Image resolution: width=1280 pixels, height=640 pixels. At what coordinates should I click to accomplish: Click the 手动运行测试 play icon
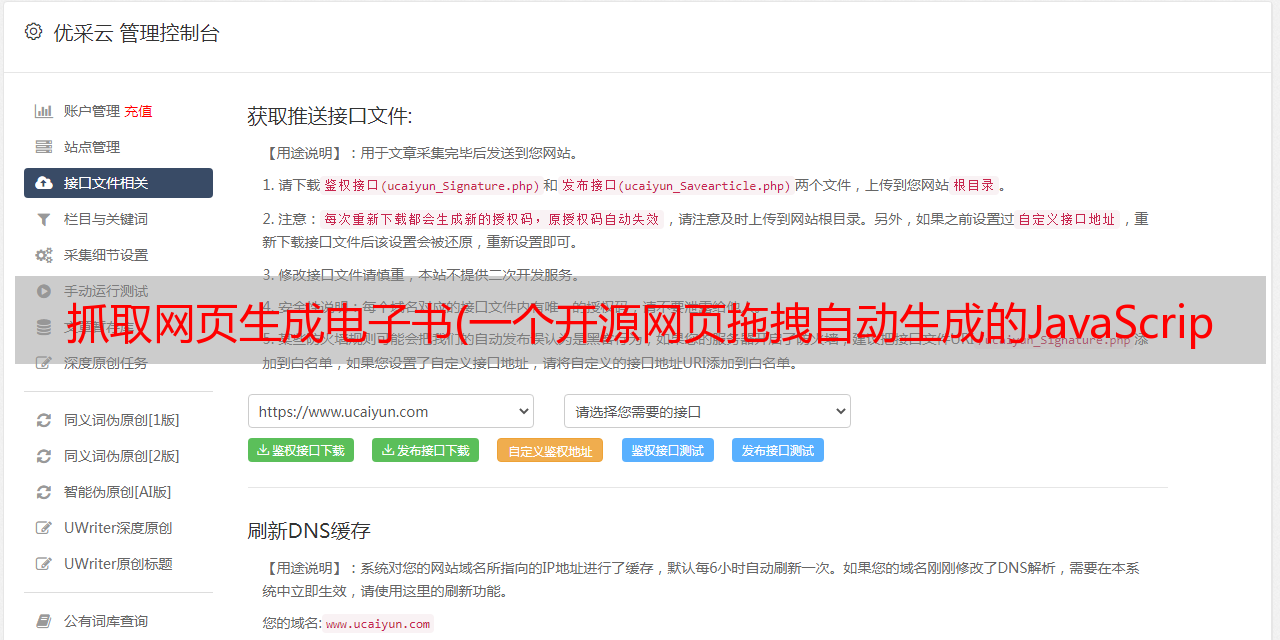44,291
